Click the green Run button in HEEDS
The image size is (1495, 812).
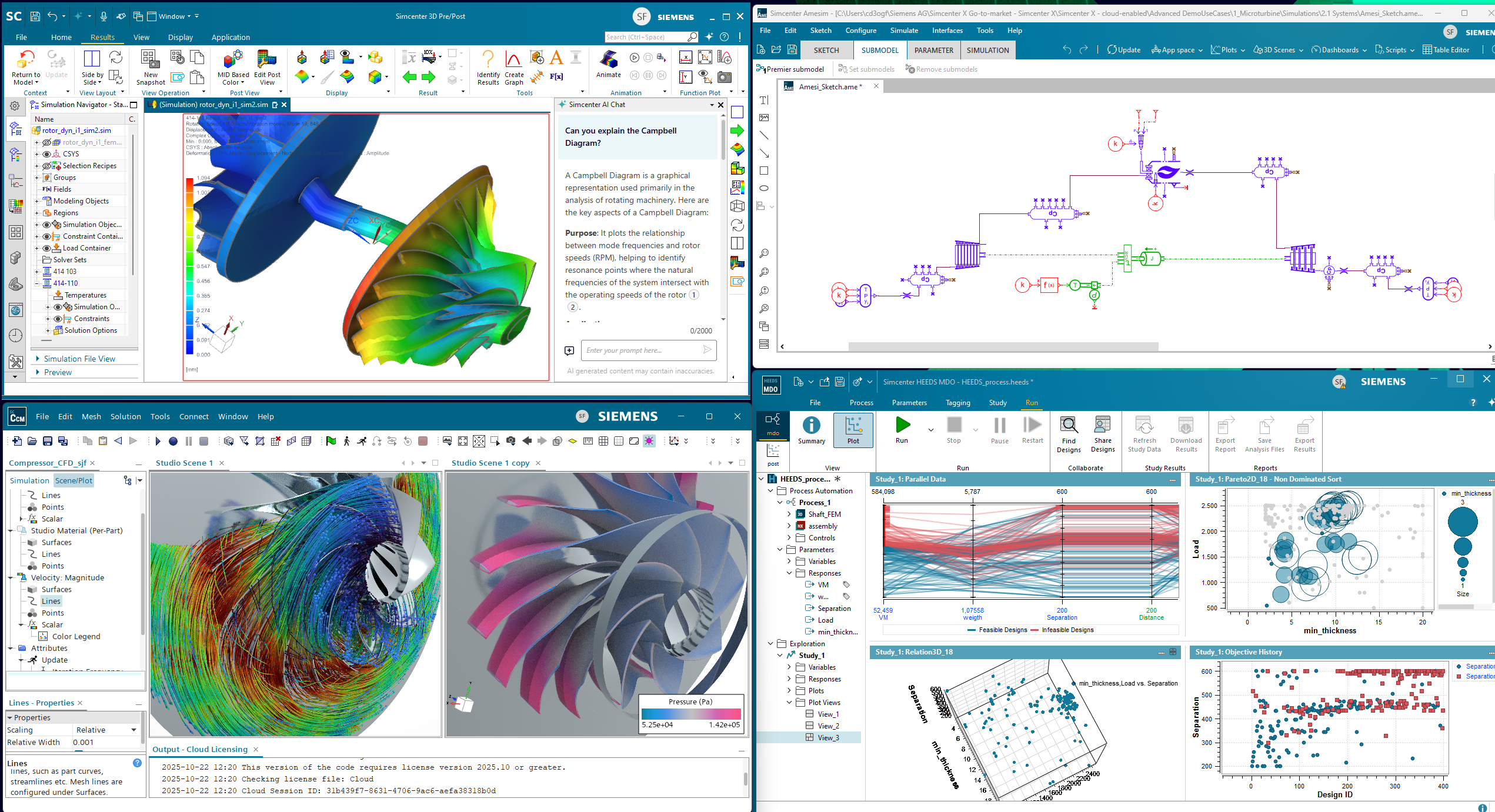[x=902, y=425]
